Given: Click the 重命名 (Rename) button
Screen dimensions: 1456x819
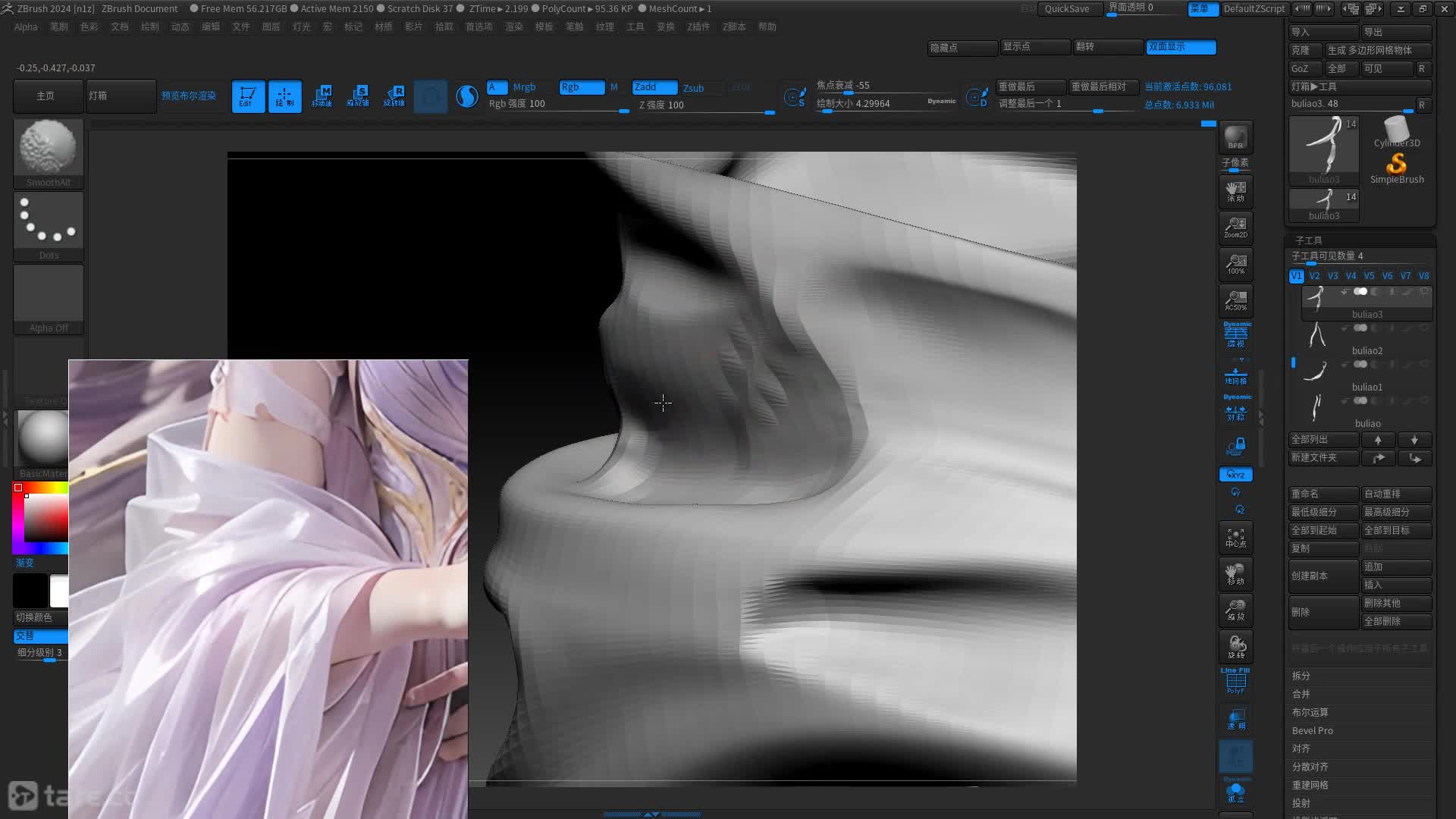Looking at the screenshot, I should [x=1323, y=494].
